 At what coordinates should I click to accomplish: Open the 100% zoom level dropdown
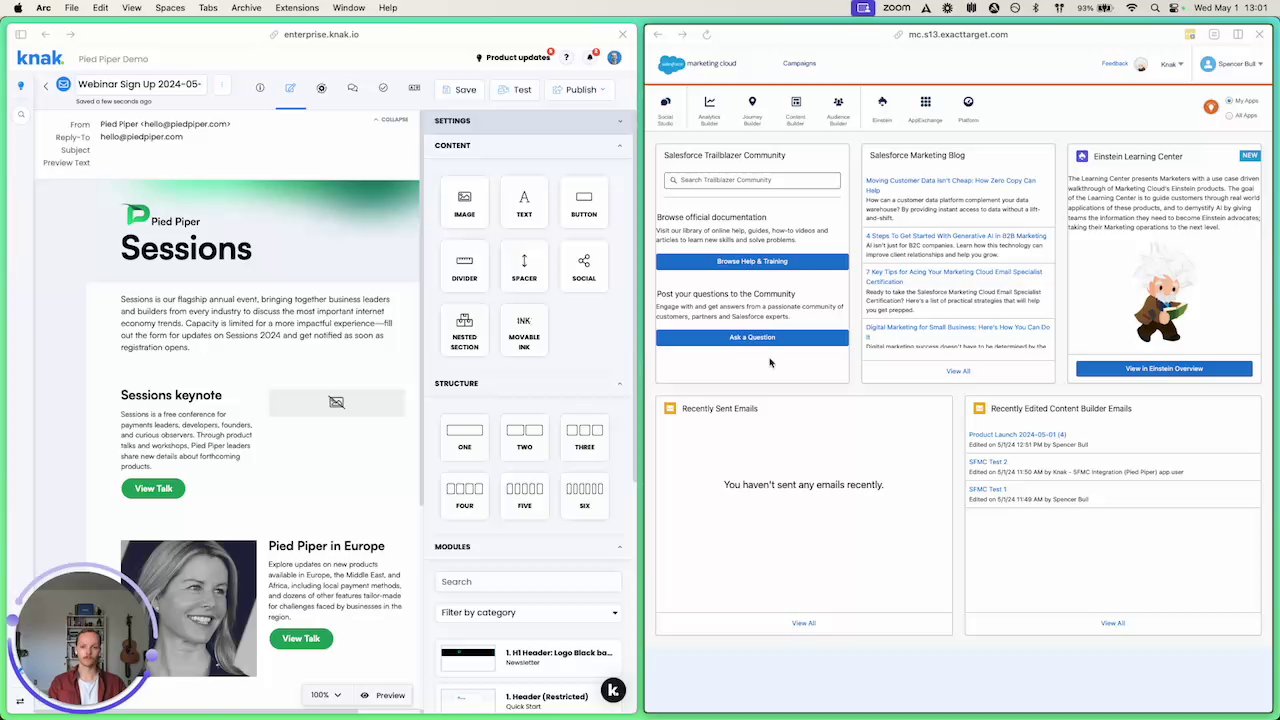325,695
